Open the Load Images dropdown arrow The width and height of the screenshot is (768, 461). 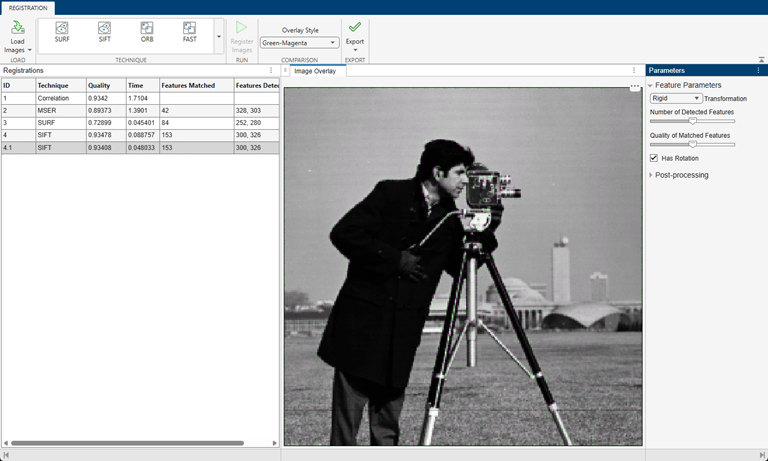click(x=29, y=50)
